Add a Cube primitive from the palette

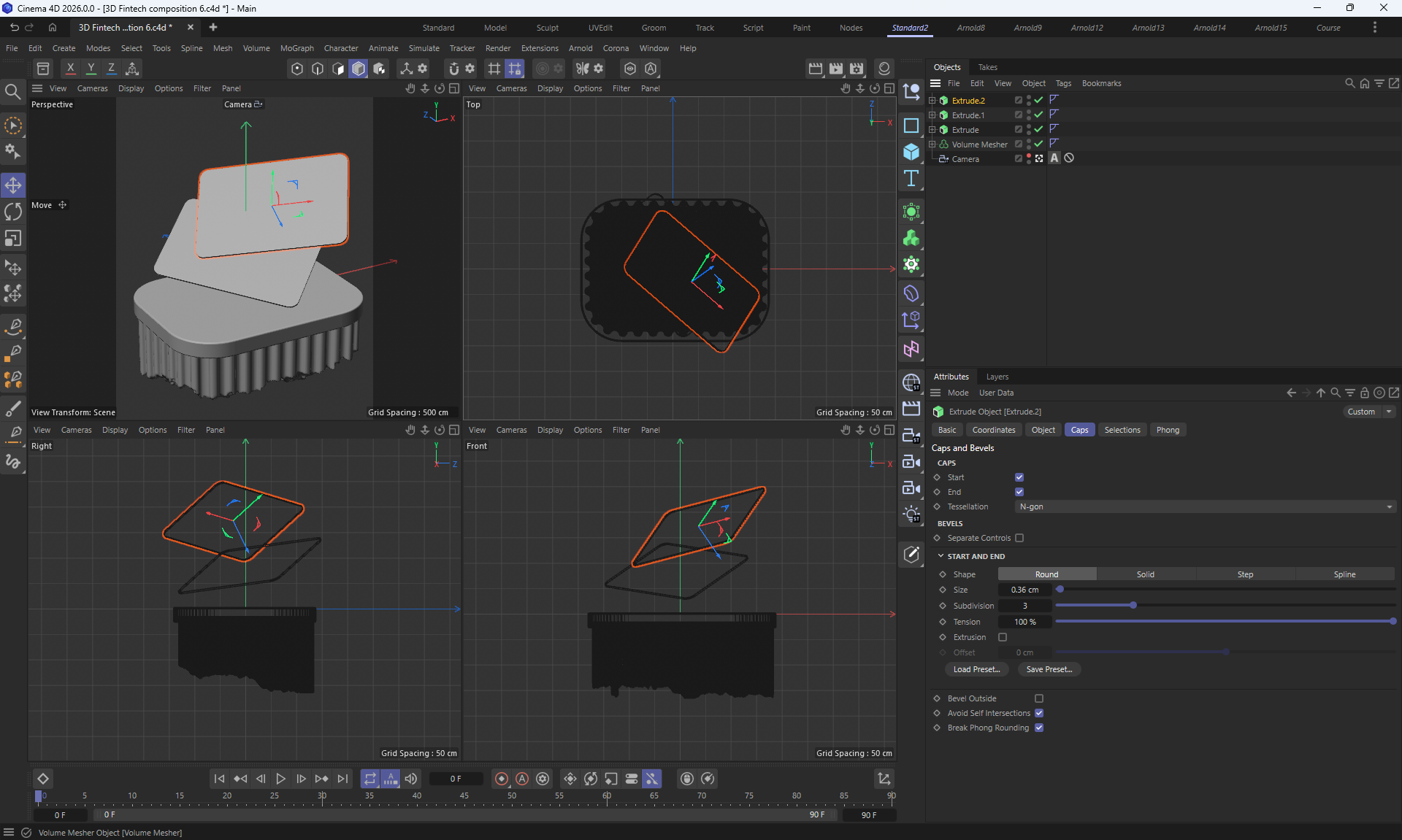pyautogui.click(x=911, y=152)
